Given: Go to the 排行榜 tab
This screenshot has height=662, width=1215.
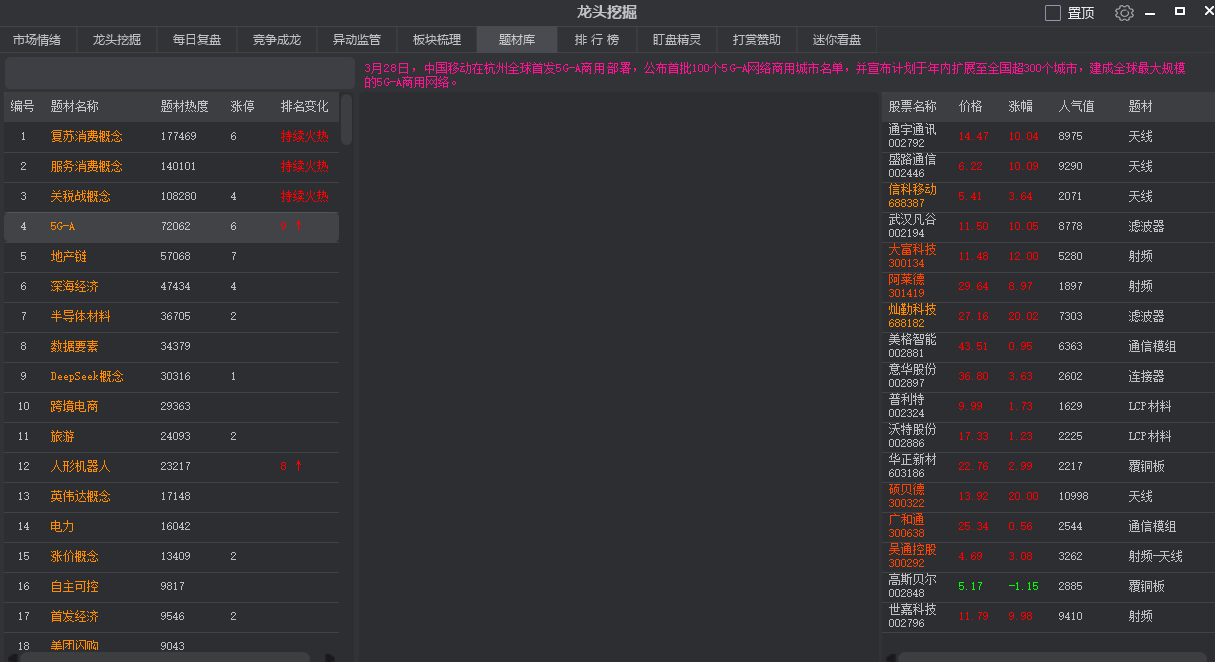Looking at the screenshot, I should click(x=597, y=40).
